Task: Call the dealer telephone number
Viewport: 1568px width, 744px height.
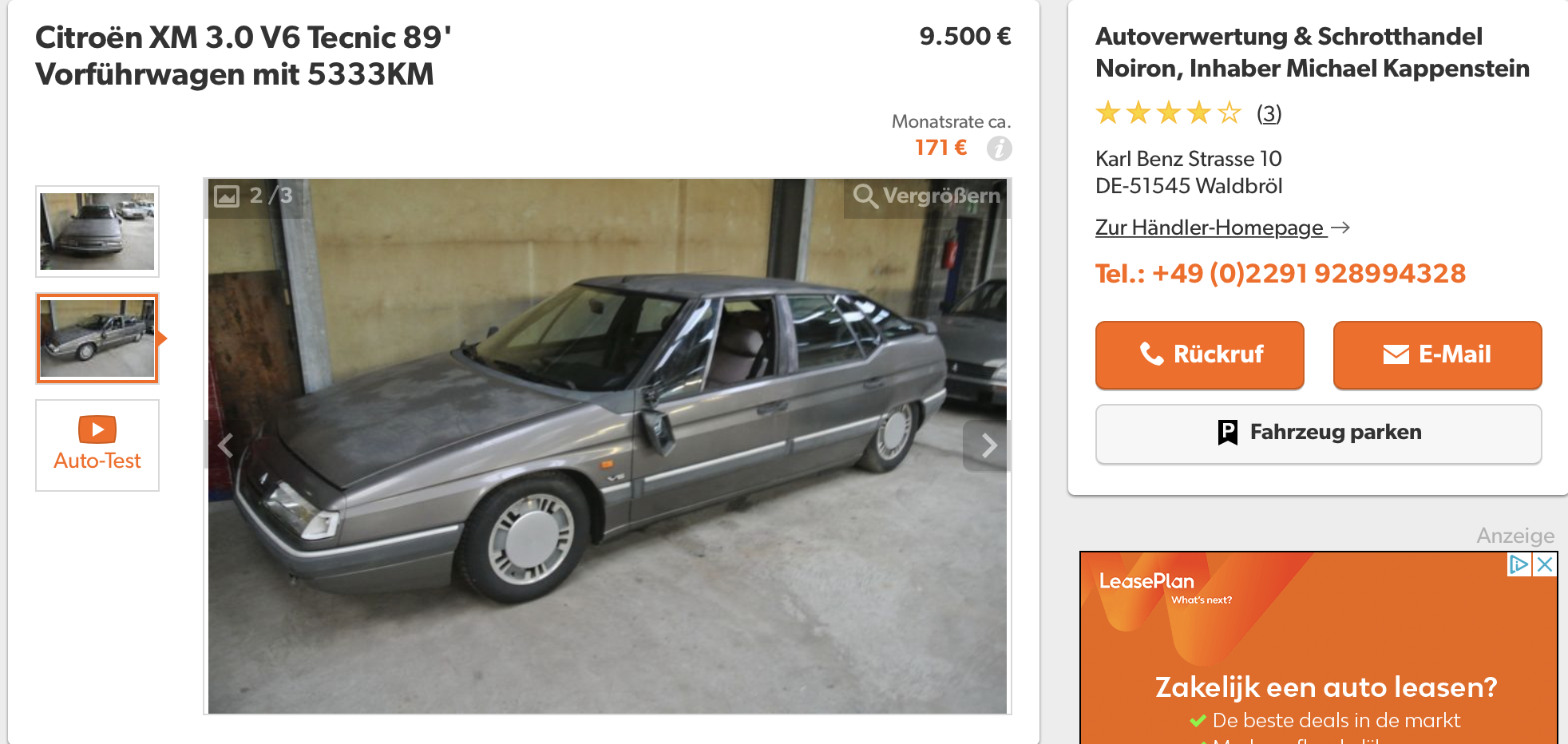Action: coord(1281,274)
